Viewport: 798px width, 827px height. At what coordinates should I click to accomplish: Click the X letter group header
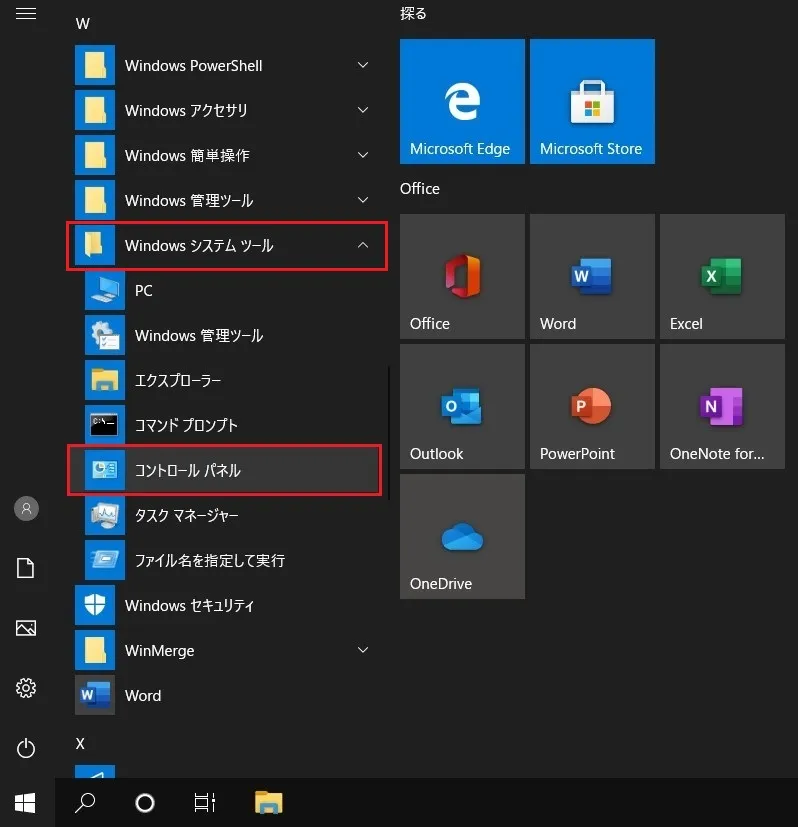[x=80, y=744]
